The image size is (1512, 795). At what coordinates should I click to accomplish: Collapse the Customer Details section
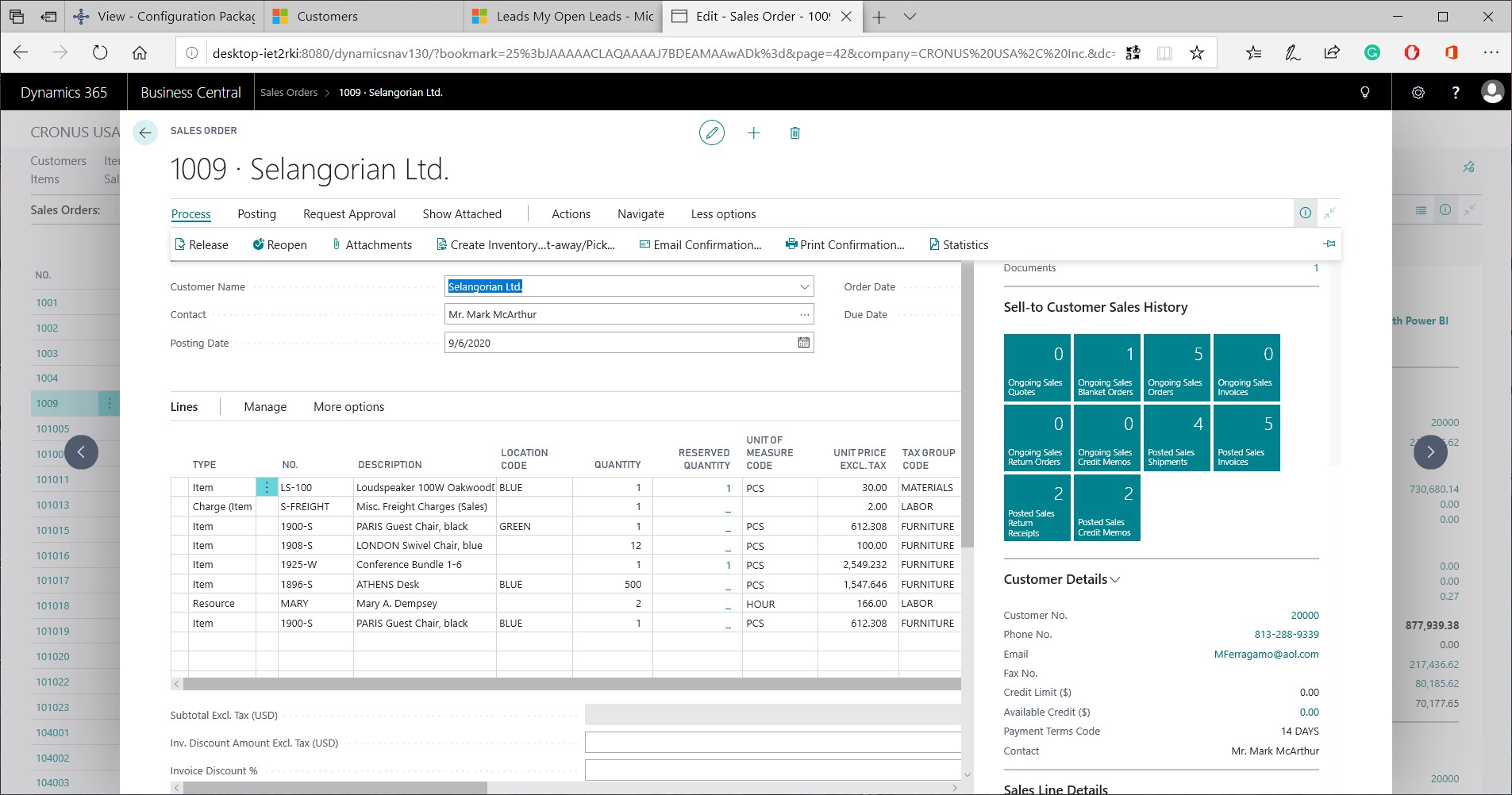pos(1115,580)
